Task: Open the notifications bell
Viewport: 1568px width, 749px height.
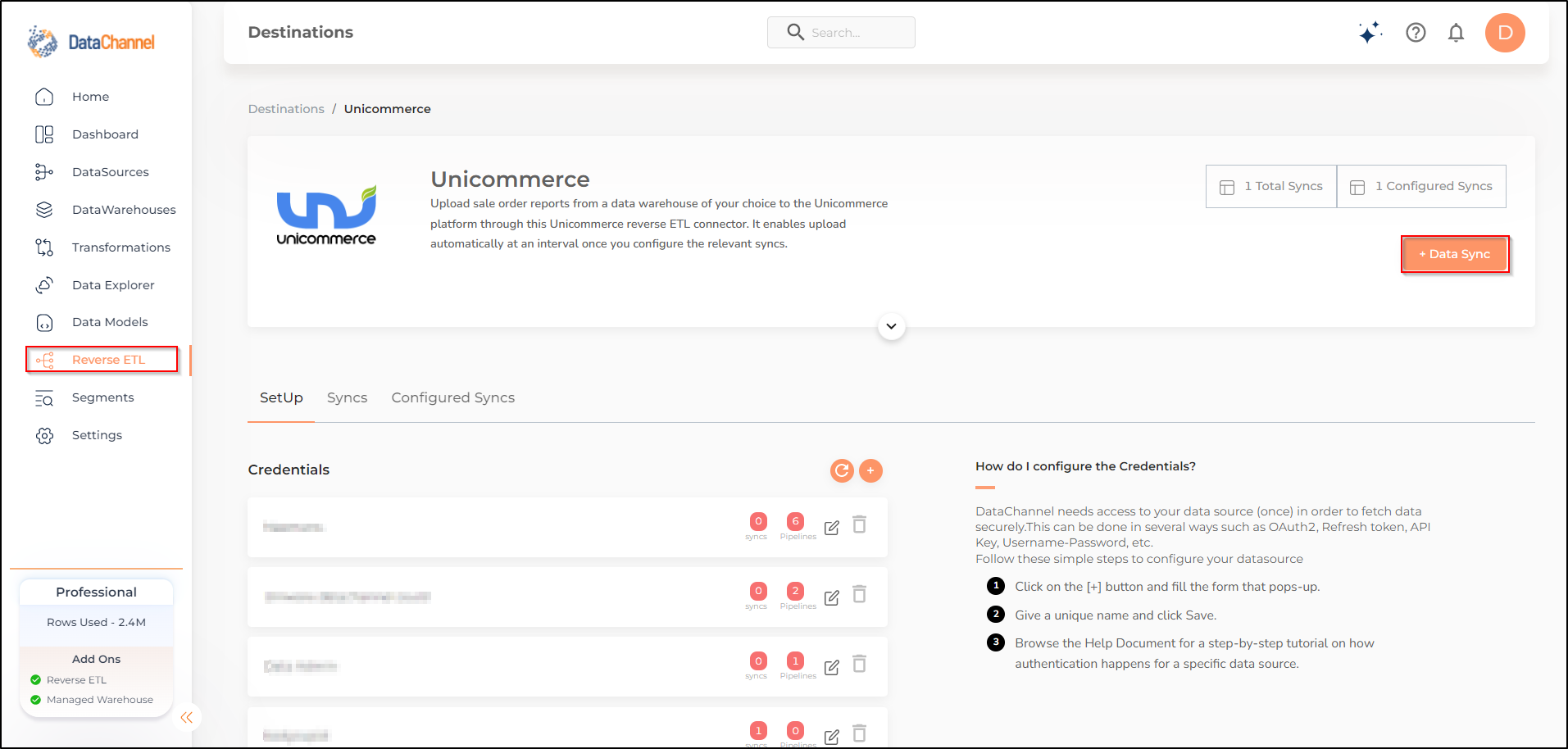Action: 1456,33
